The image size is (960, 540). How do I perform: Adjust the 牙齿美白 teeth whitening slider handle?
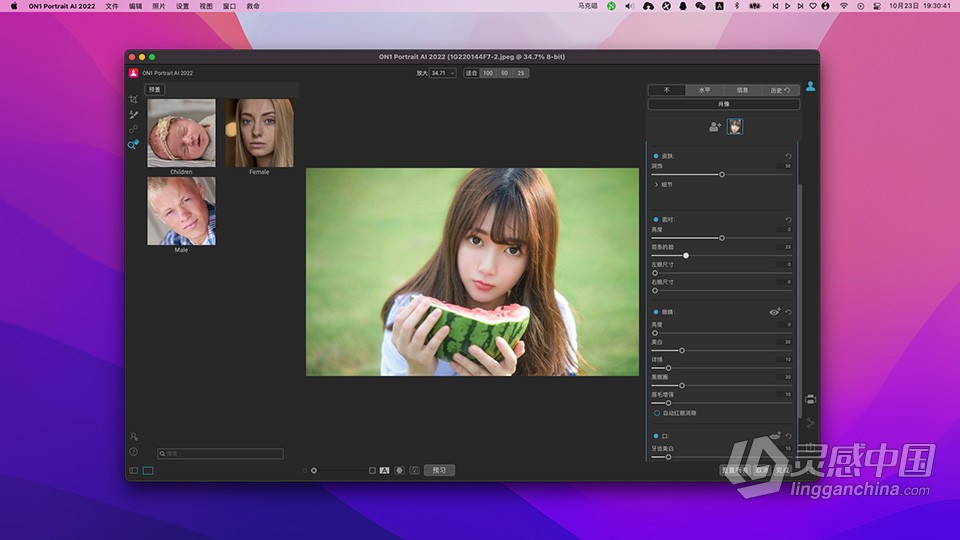pos(669,457)
